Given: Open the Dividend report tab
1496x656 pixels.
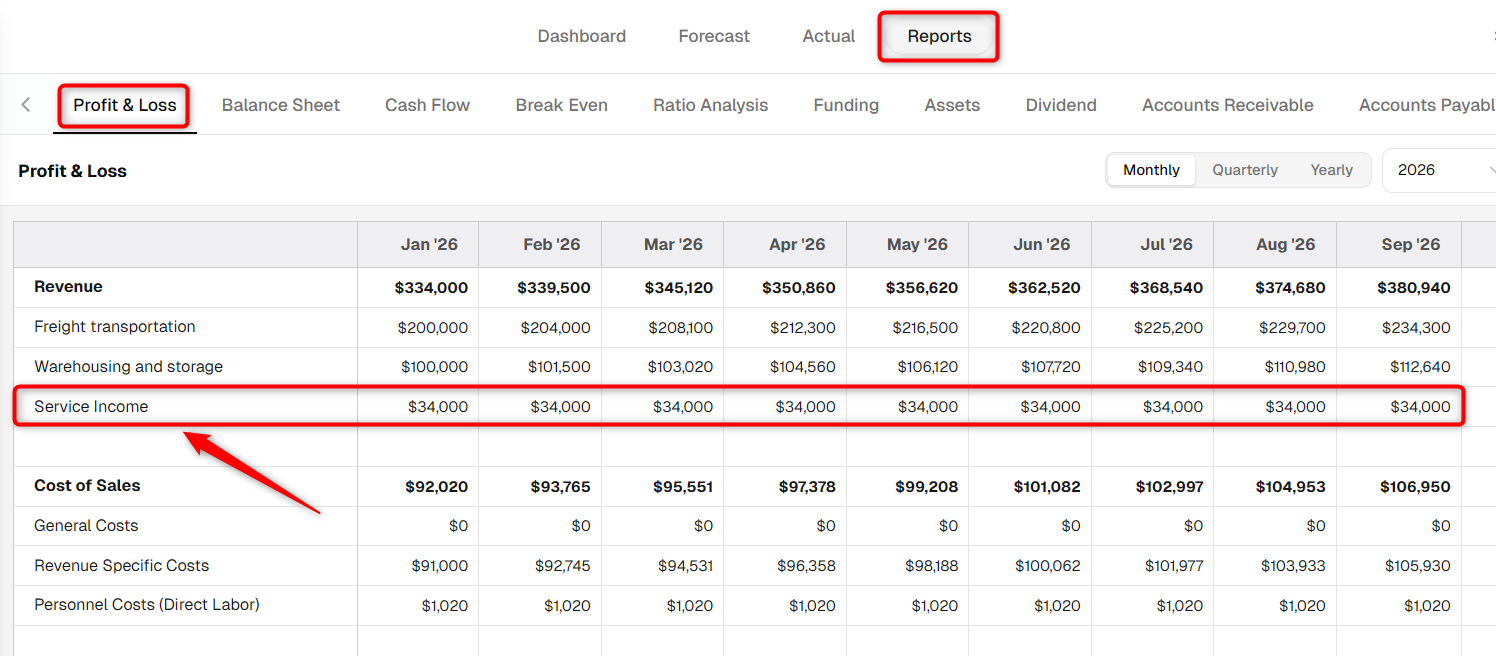Looking at the screenshot, I should pyautogui.click(x=1061, y=105).
